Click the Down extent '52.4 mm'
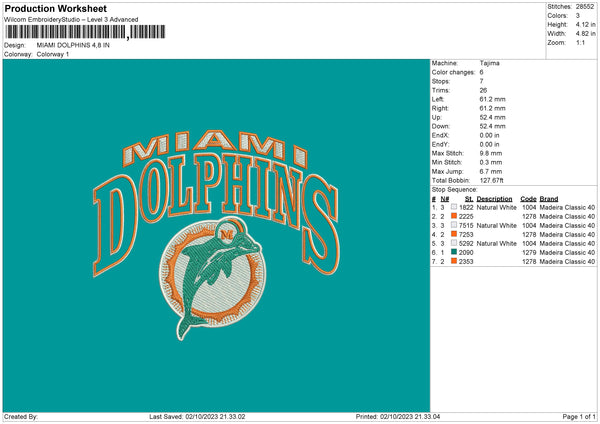Screen dimensions: 600x424 point(492,126)
